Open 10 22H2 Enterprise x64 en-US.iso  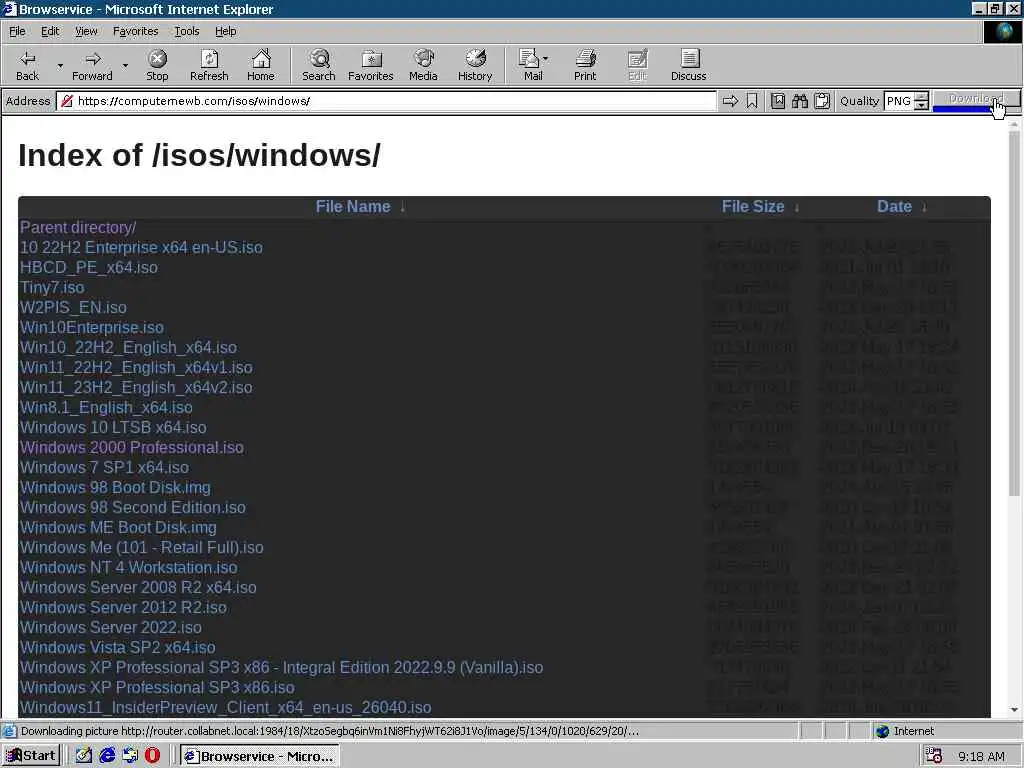tap(141, 248)
